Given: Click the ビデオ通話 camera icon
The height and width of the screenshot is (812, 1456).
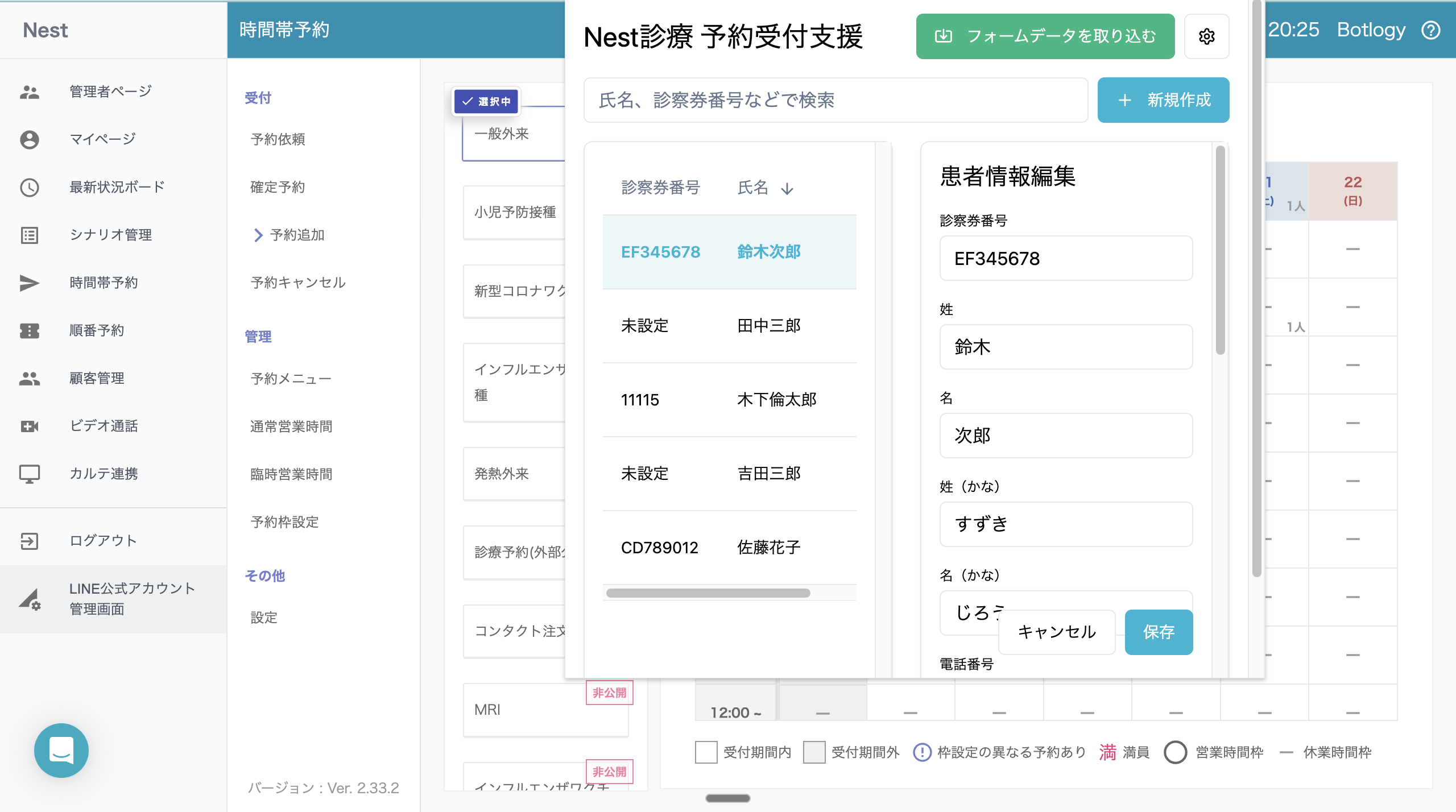Looking at the screenshot, I should [30, 426].
